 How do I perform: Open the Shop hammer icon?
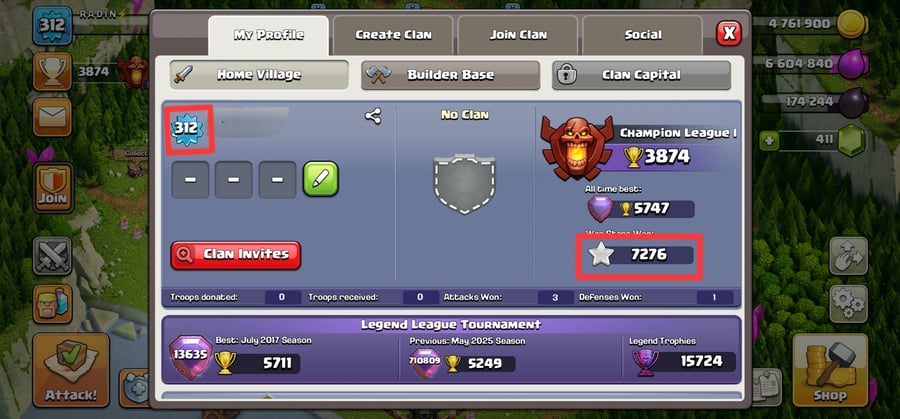tap(830, 370)
